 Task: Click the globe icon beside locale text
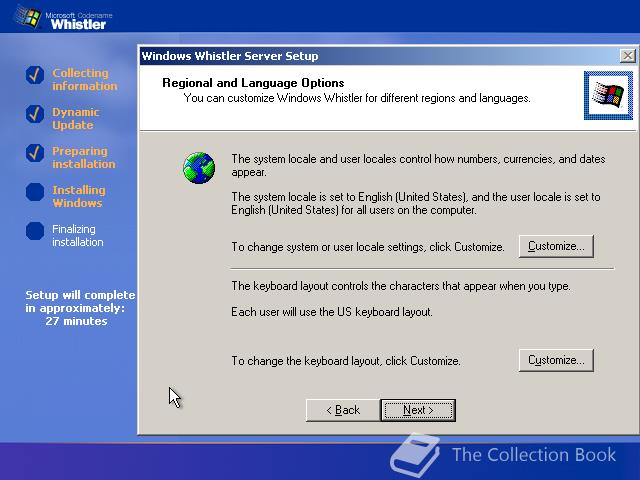[x=199, y=168]
